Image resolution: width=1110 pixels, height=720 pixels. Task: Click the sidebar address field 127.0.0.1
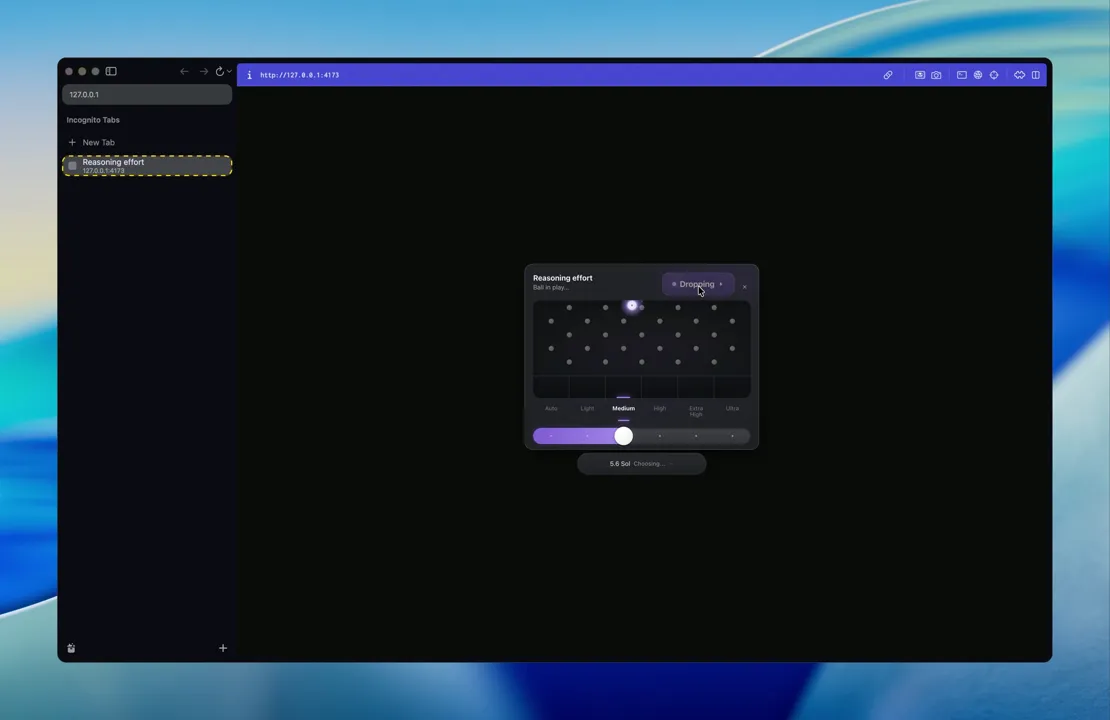tap(147, 94)
